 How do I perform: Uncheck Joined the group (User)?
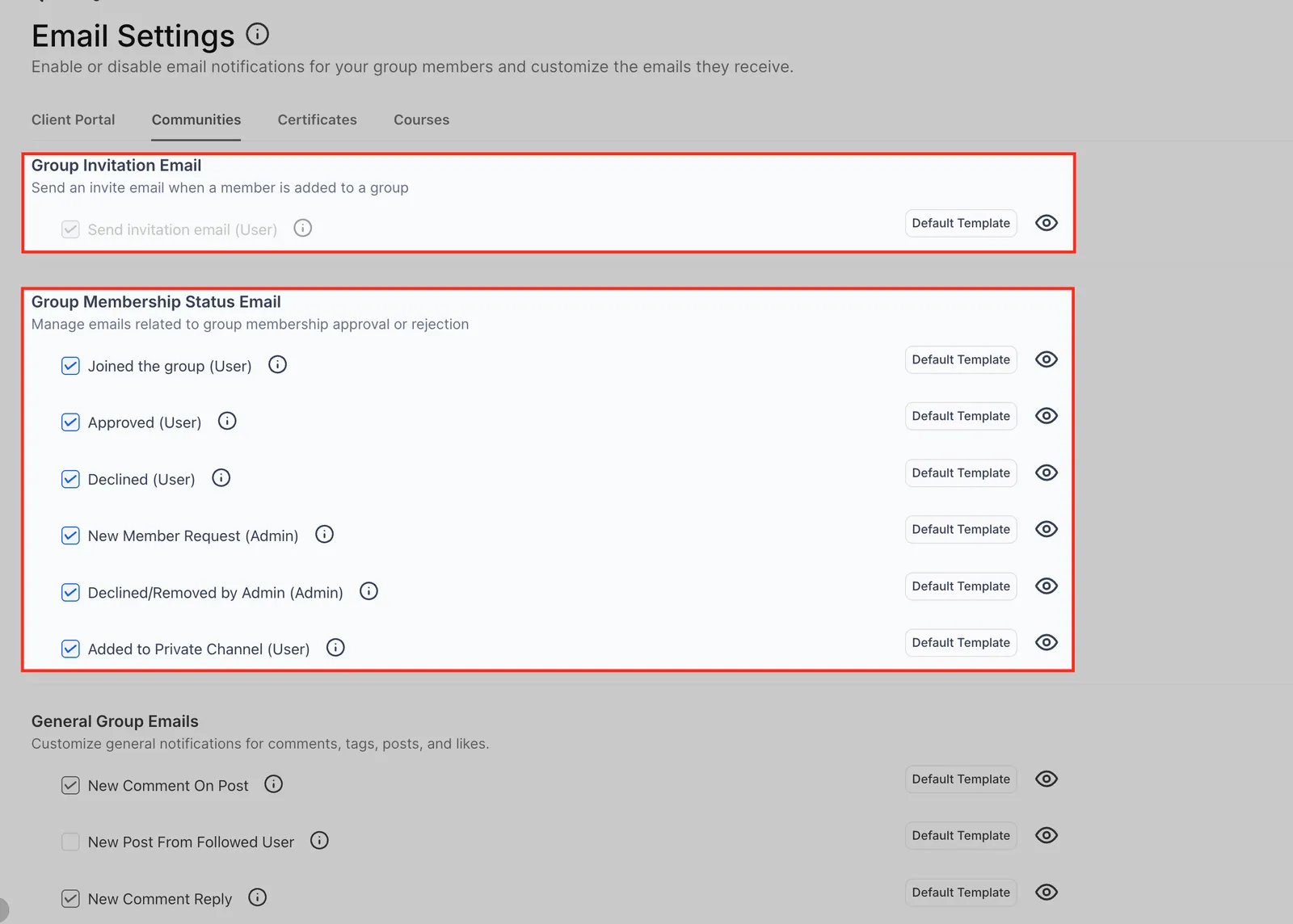click(x=70, y=366)
